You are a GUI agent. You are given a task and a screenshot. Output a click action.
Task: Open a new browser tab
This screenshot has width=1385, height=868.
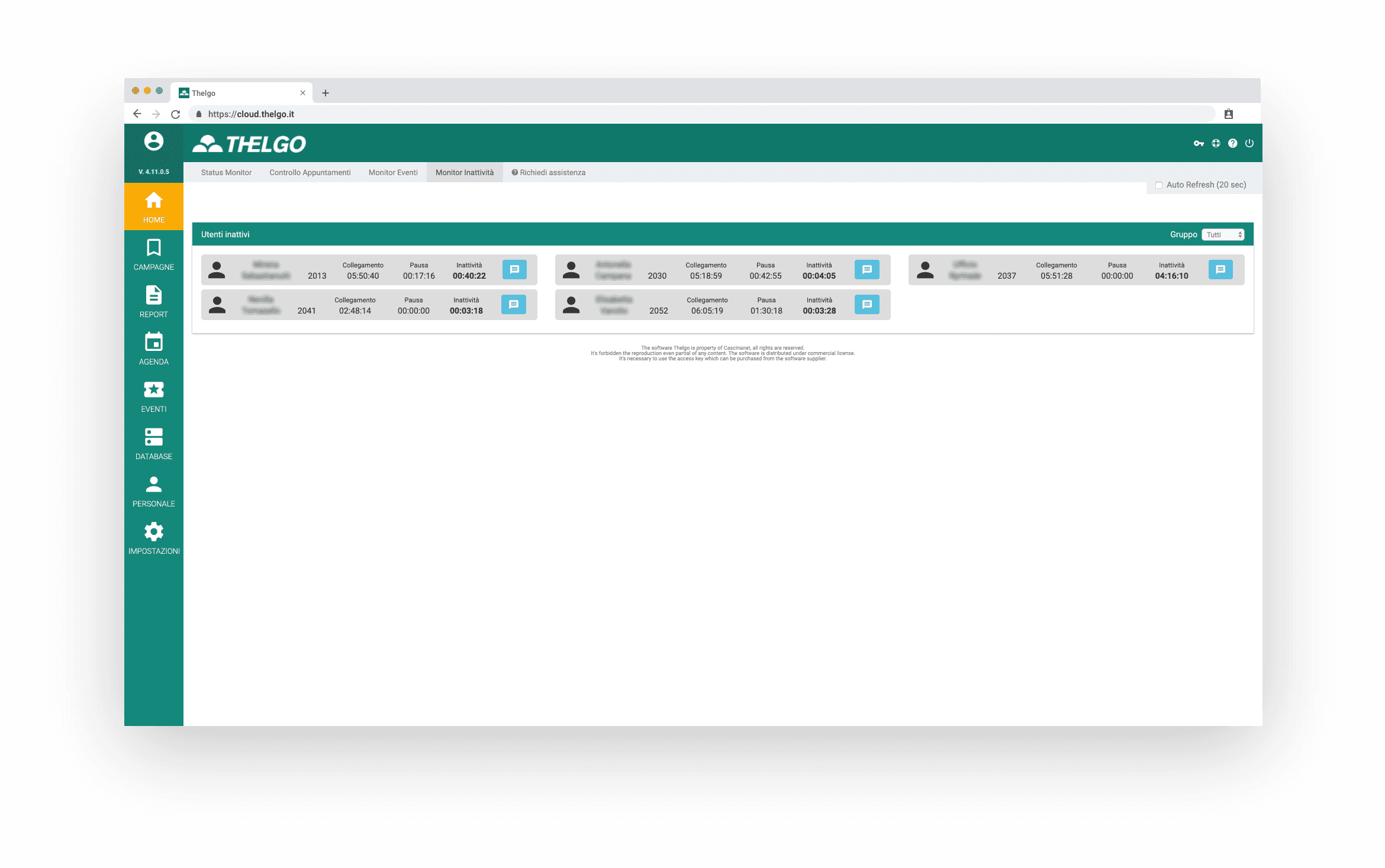(x=326, y=93)
